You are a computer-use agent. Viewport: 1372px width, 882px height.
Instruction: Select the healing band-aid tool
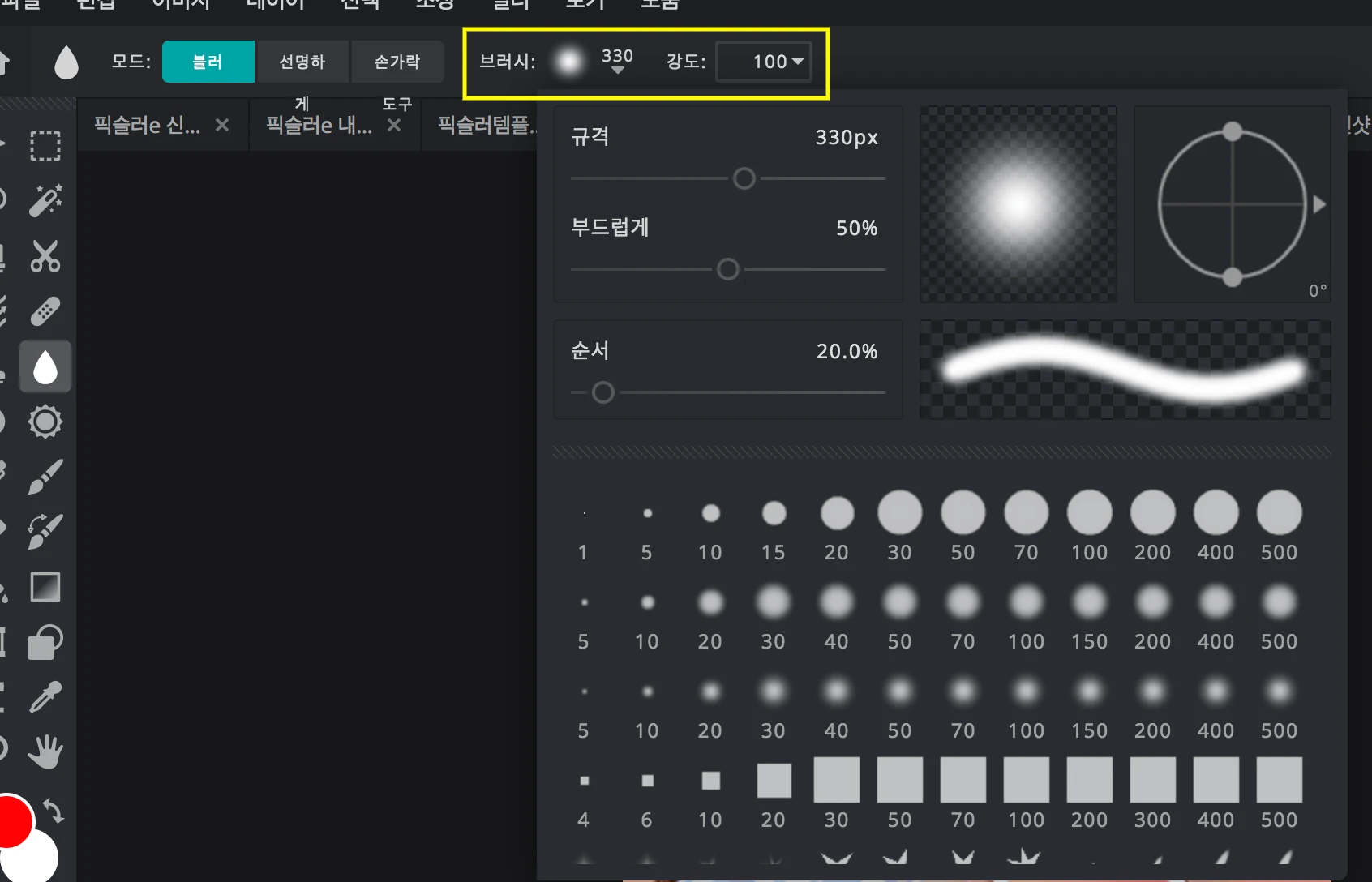(x=45, y=311)
